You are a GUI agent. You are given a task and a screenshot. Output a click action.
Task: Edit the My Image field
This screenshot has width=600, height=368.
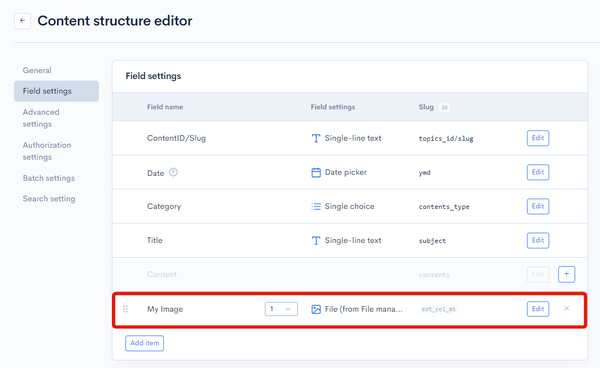[538, 309]
